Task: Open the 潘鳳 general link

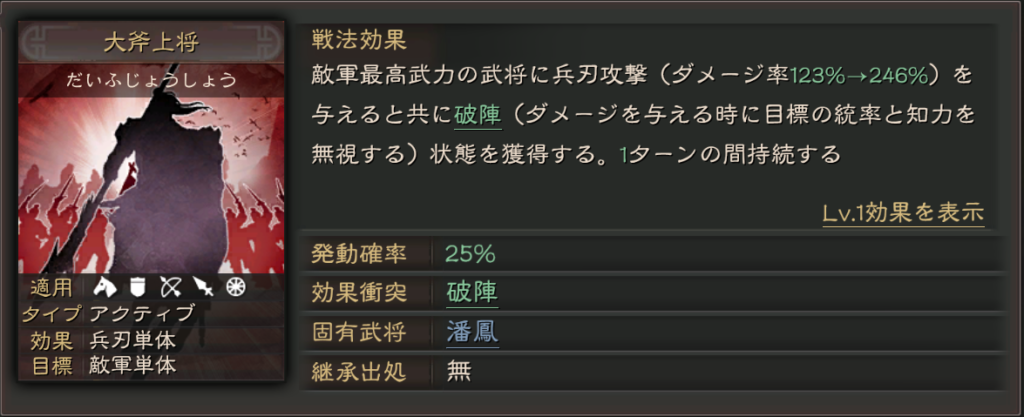Action: [x=472, y=331]
